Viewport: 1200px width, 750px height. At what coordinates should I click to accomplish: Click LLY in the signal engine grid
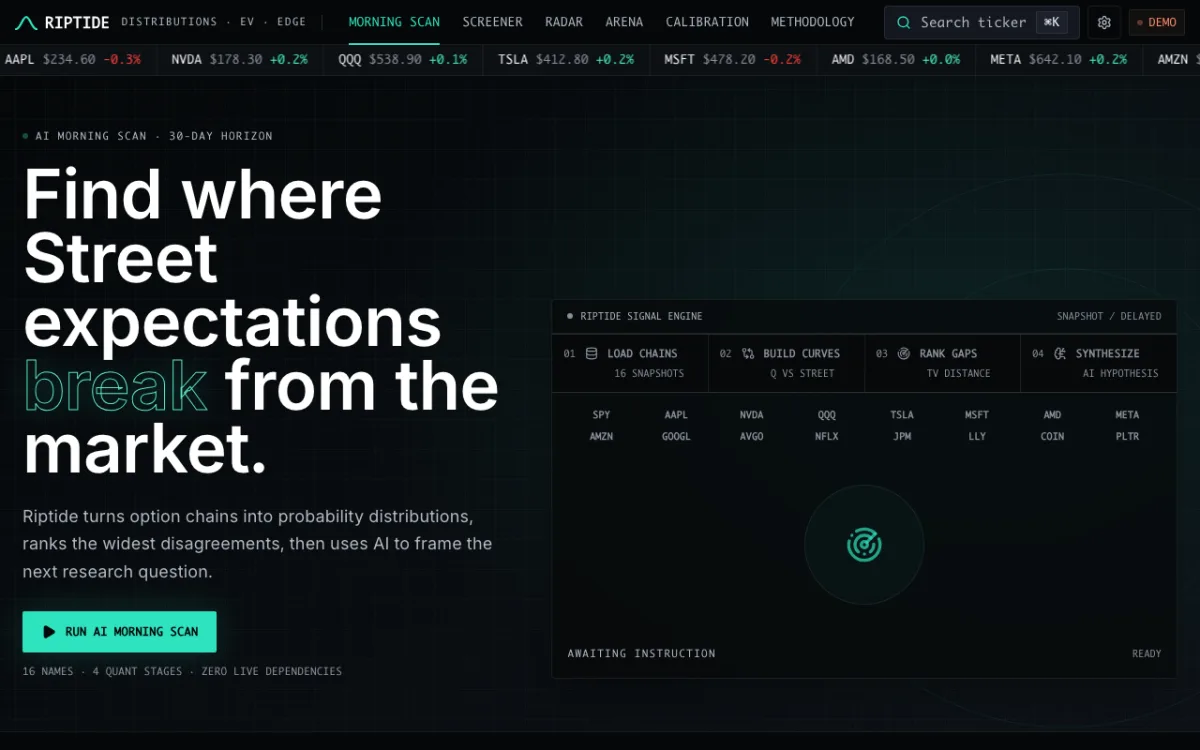tap(977, 437)
